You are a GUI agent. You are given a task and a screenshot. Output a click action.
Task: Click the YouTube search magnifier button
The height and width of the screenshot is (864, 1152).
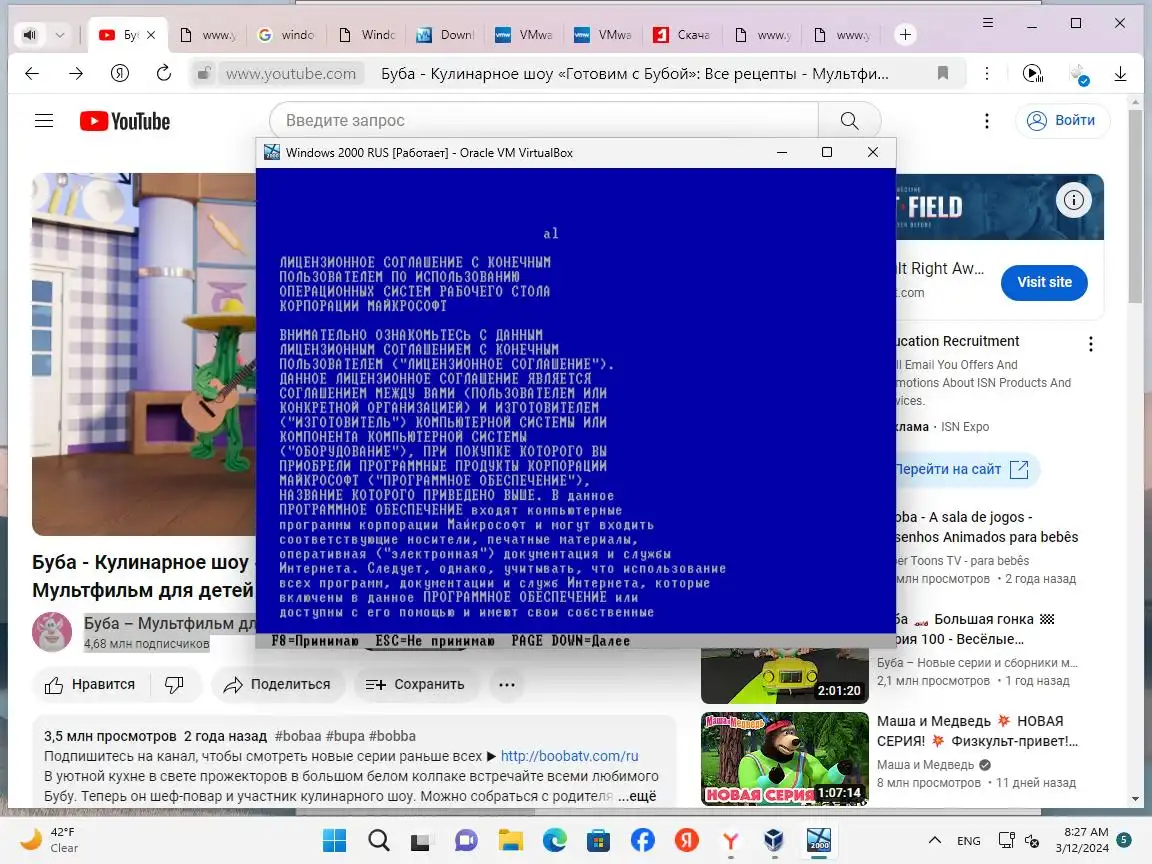click(849, 120)
